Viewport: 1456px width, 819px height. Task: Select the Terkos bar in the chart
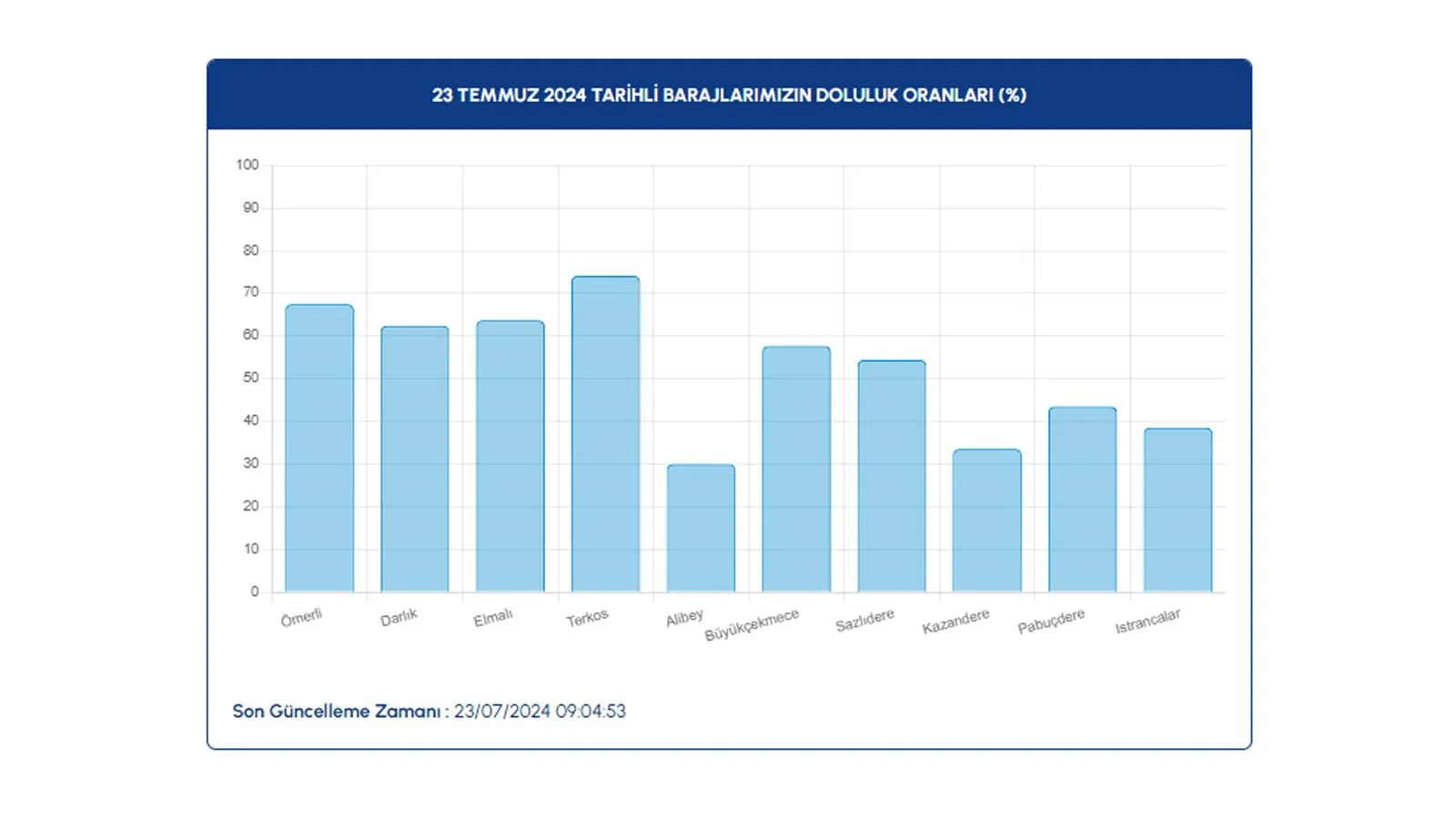[x=604, y=432]
